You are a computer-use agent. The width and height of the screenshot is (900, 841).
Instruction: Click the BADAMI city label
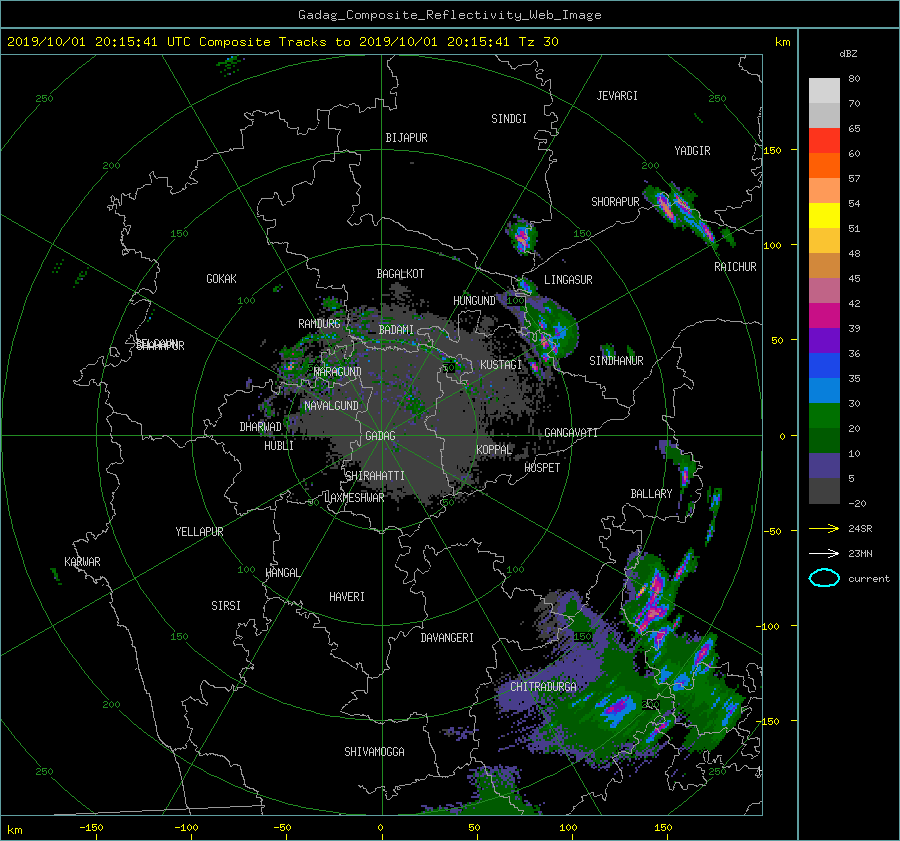click(x=396, y=330)
